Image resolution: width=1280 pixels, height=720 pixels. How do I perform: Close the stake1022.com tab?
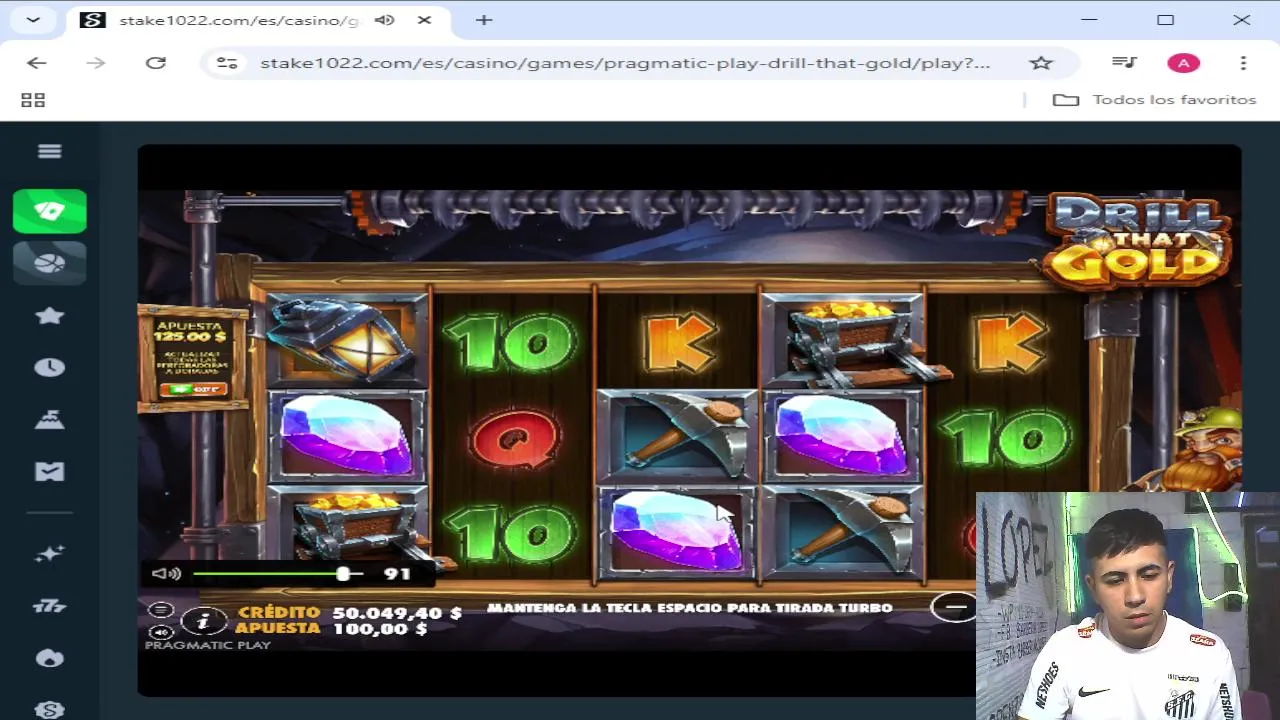click(424, 20)
